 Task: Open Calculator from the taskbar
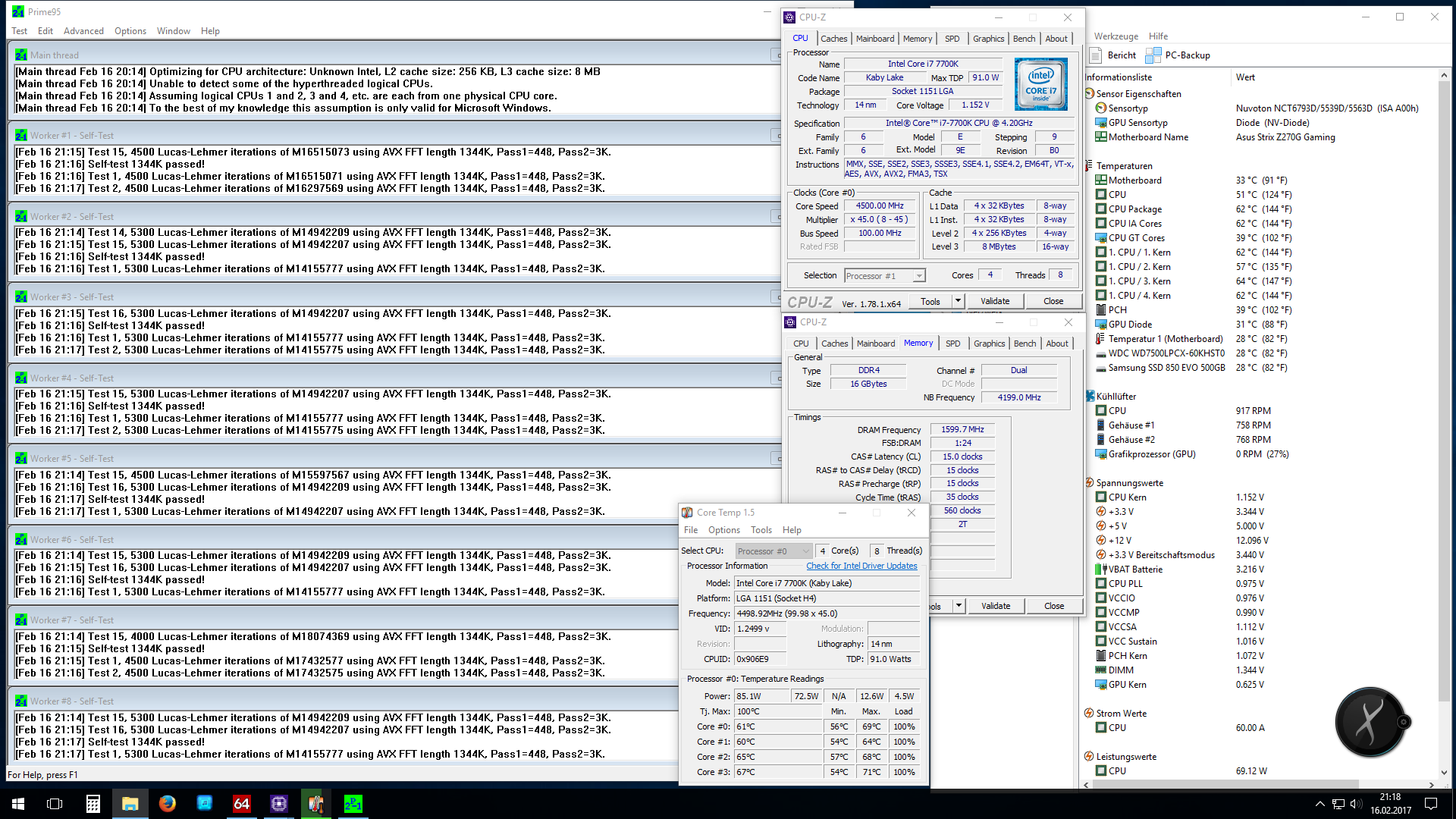coord(93,803)
